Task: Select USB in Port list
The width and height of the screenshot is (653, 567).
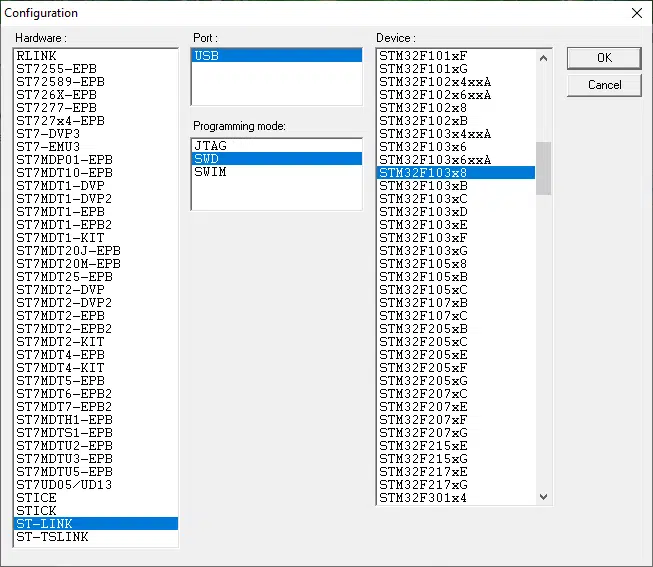Action: click(x=277, y=55)
